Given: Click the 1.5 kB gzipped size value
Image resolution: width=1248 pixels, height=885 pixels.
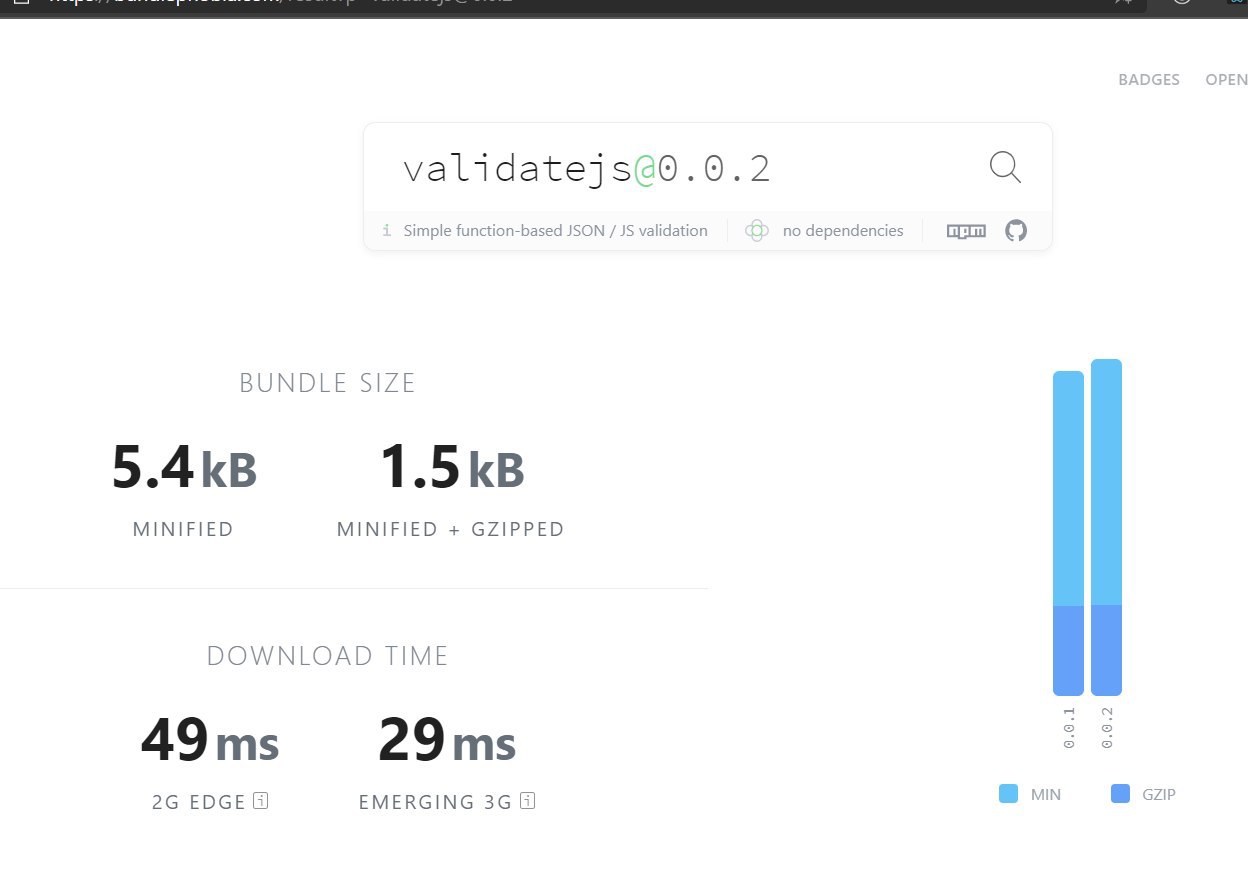Looking at the screenshot, I should pos(451,468).
